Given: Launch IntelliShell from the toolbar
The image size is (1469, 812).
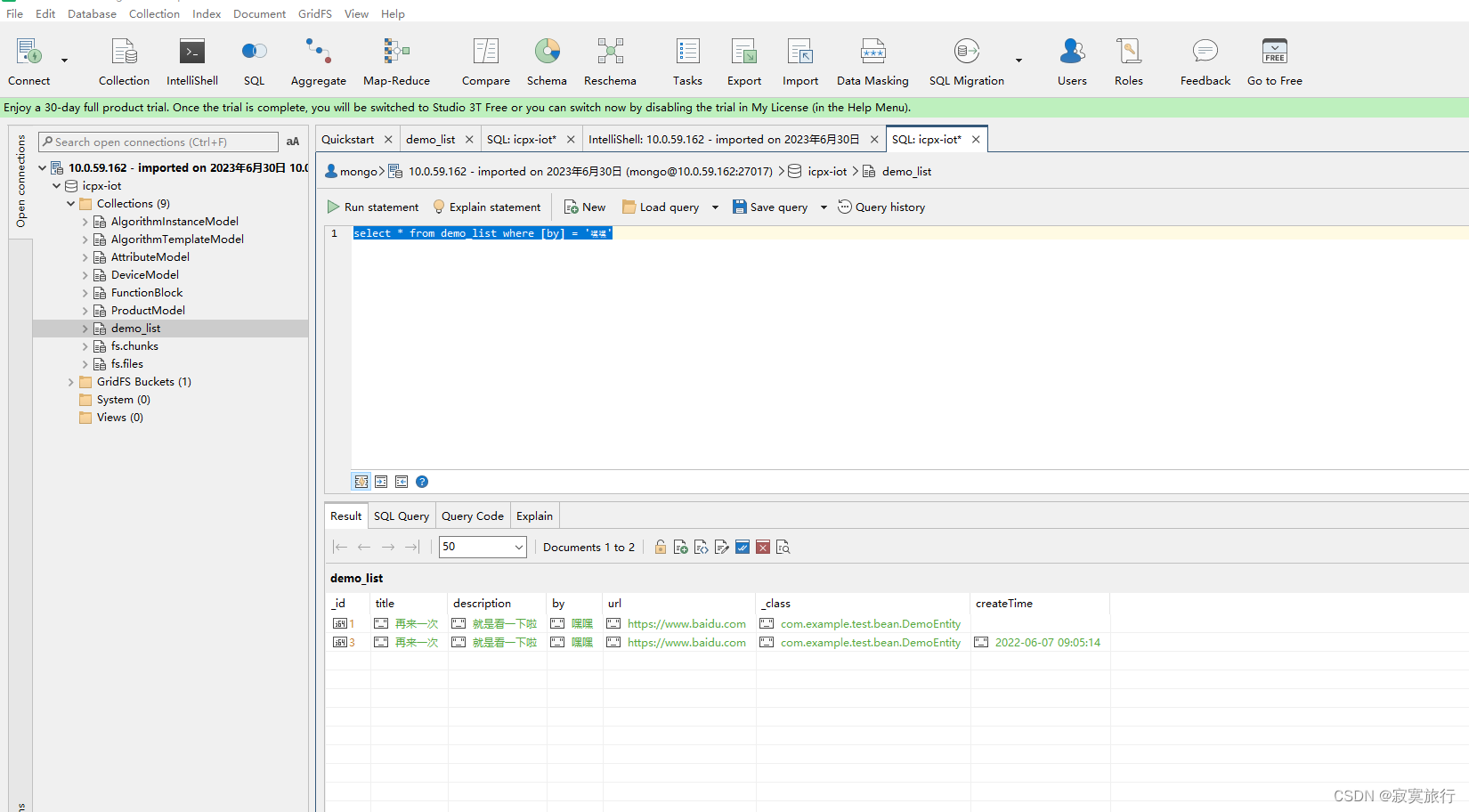Looking at the screenshot, I should click(192, 61).
